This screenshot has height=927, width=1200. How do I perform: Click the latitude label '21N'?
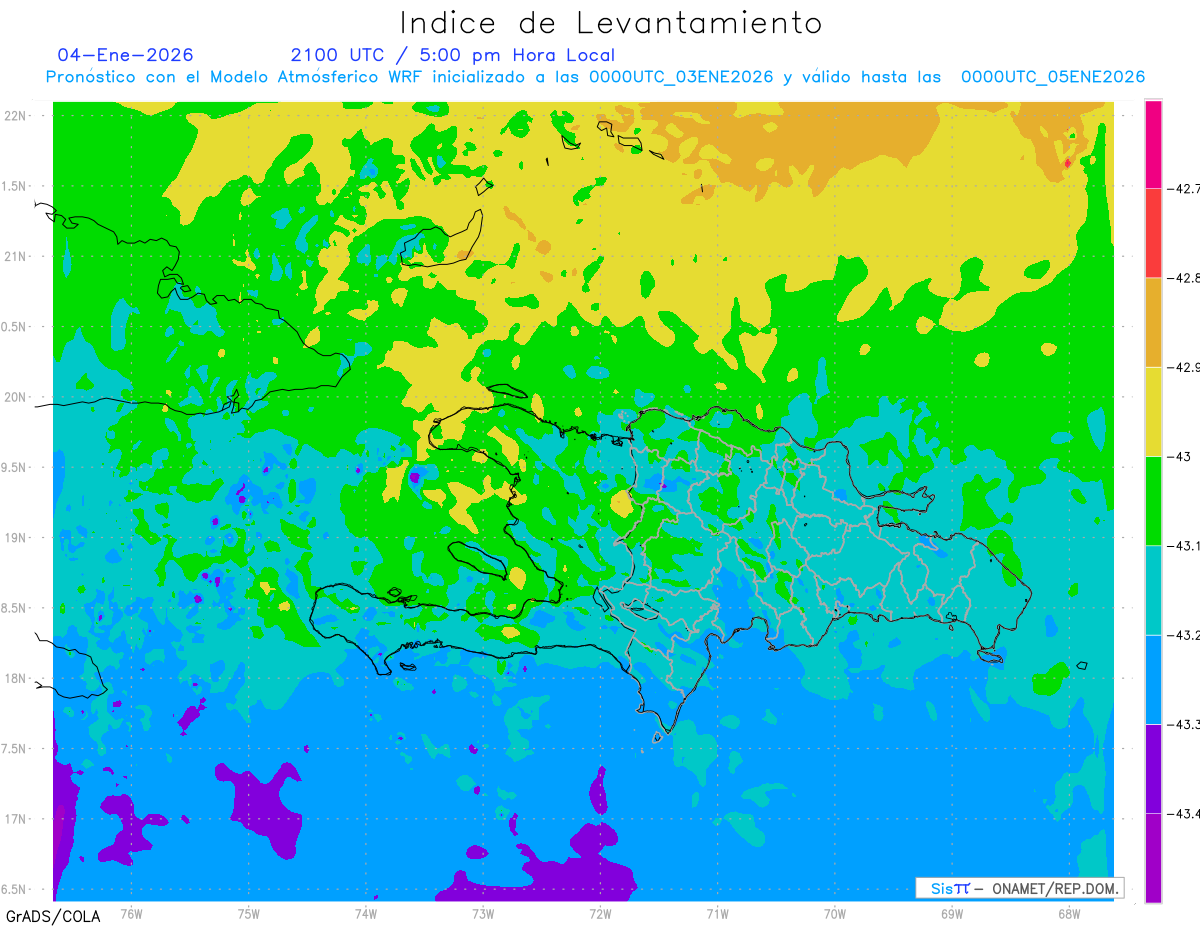point(15,256)
